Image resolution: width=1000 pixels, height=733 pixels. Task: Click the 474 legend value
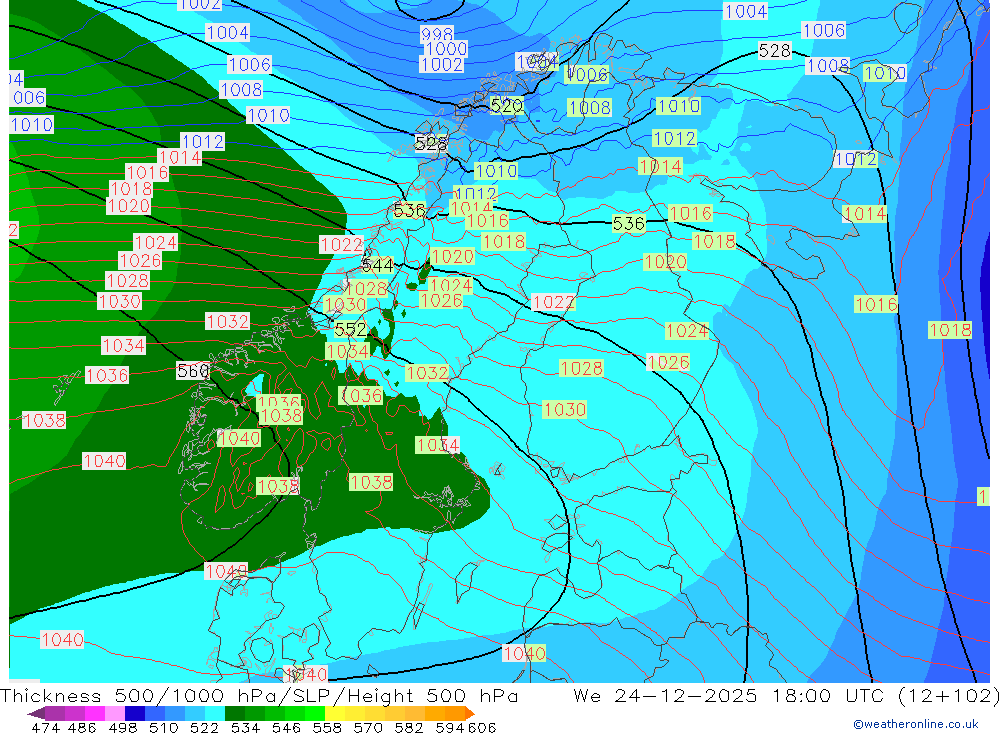pyautogui.click(x=45, y=727)
